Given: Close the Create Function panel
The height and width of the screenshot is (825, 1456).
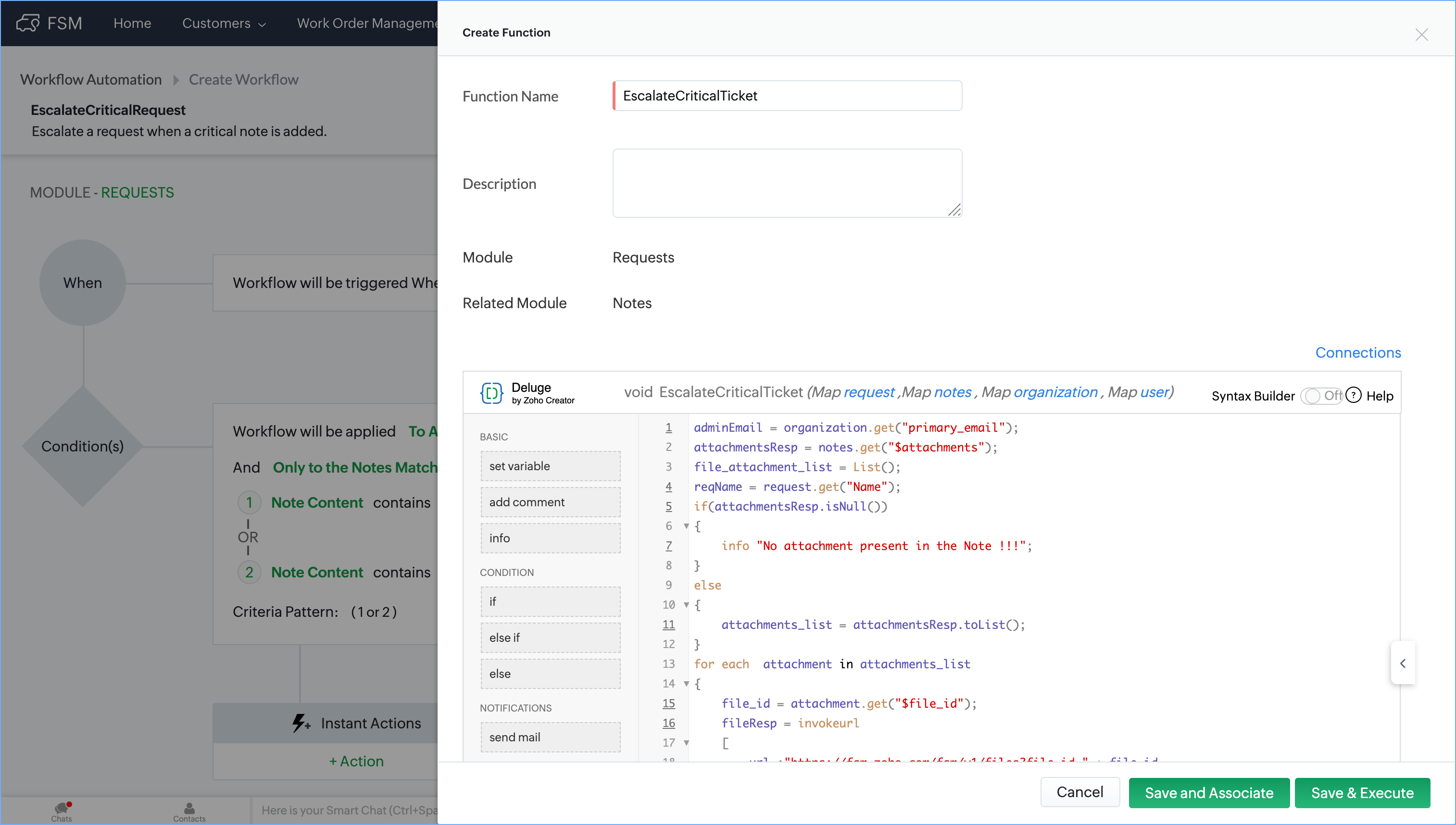Looking at the screenshot, I should (1421, 35).
